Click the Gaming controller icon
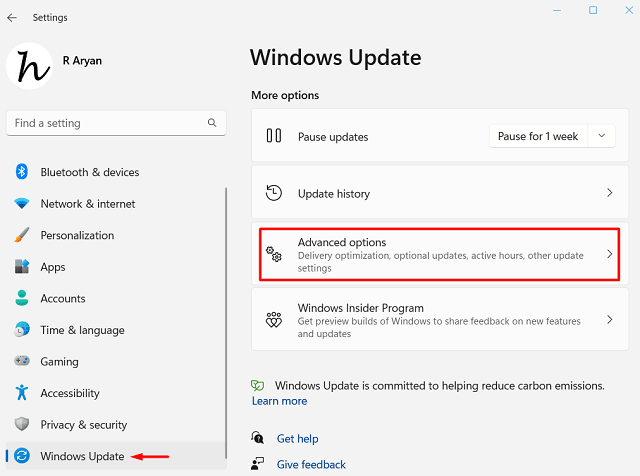This screenshot has height=476, width=640. click(x=21, y=362)
